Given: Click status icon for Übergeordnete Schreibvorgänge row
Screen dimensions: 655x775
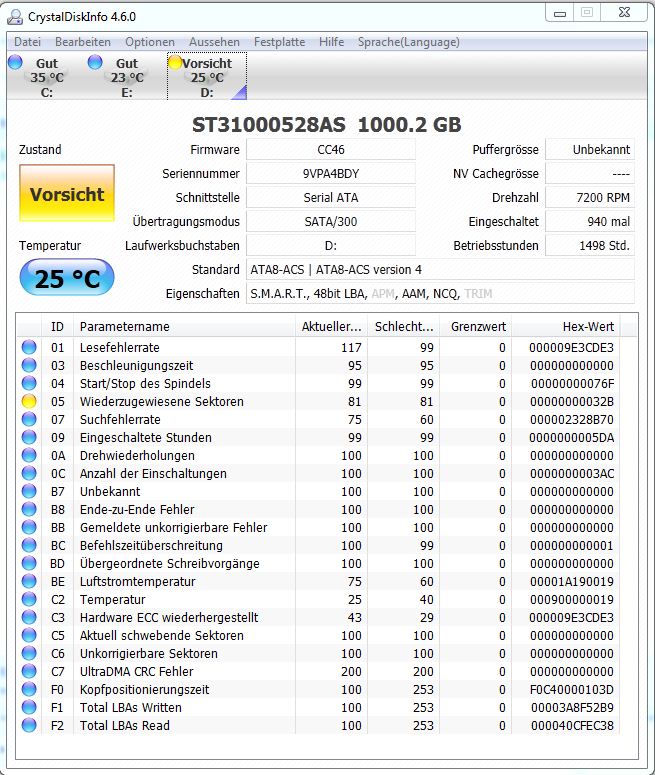Looking at the screenshot, I should click(29, 563).
